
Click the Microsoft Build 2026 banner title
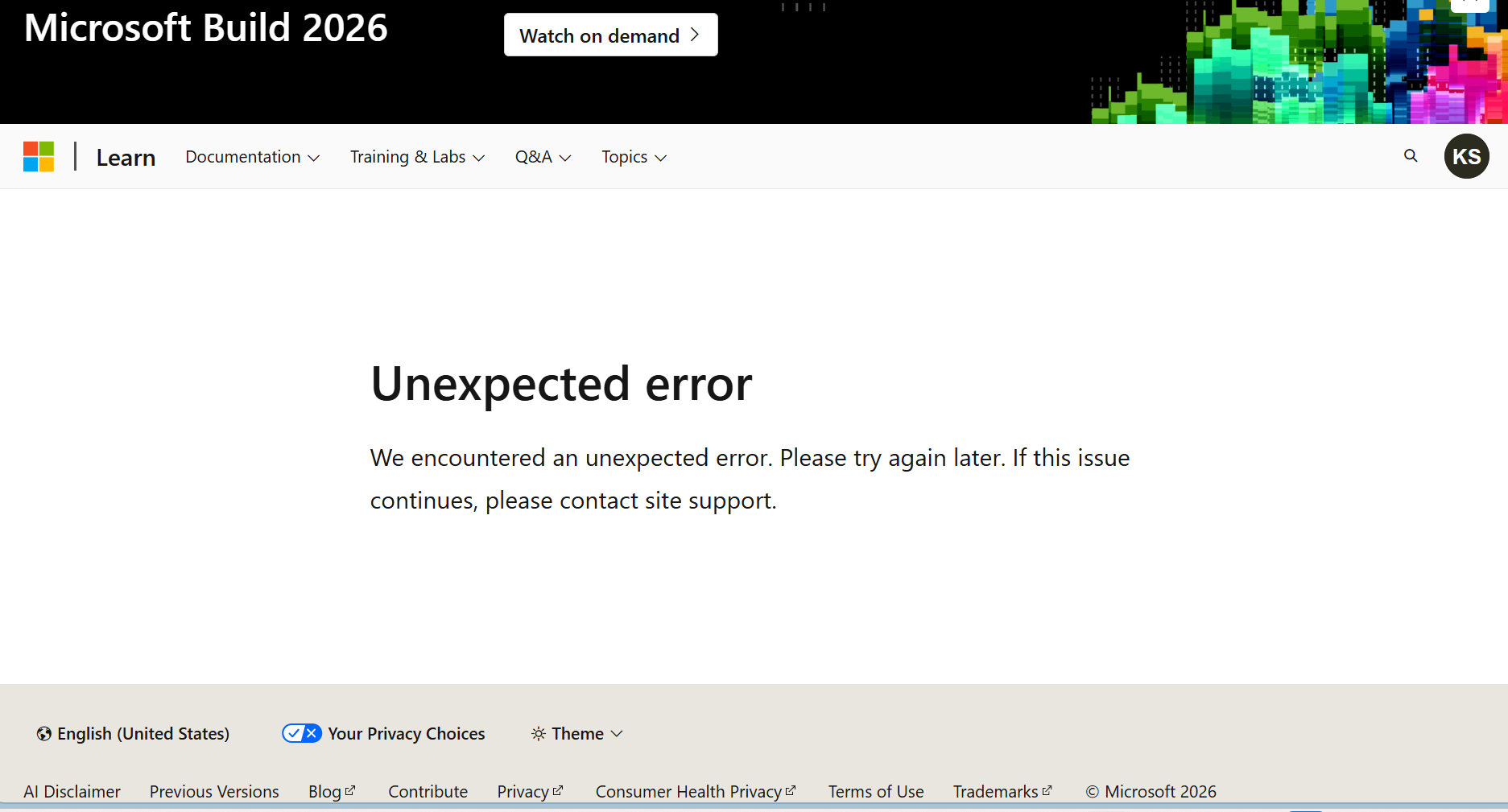pos(206,28)
